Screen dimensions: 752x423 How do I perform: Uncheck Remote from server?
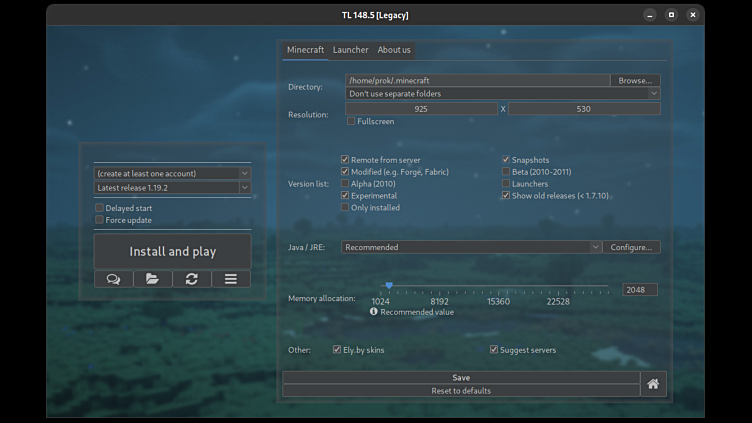point(345,160)
